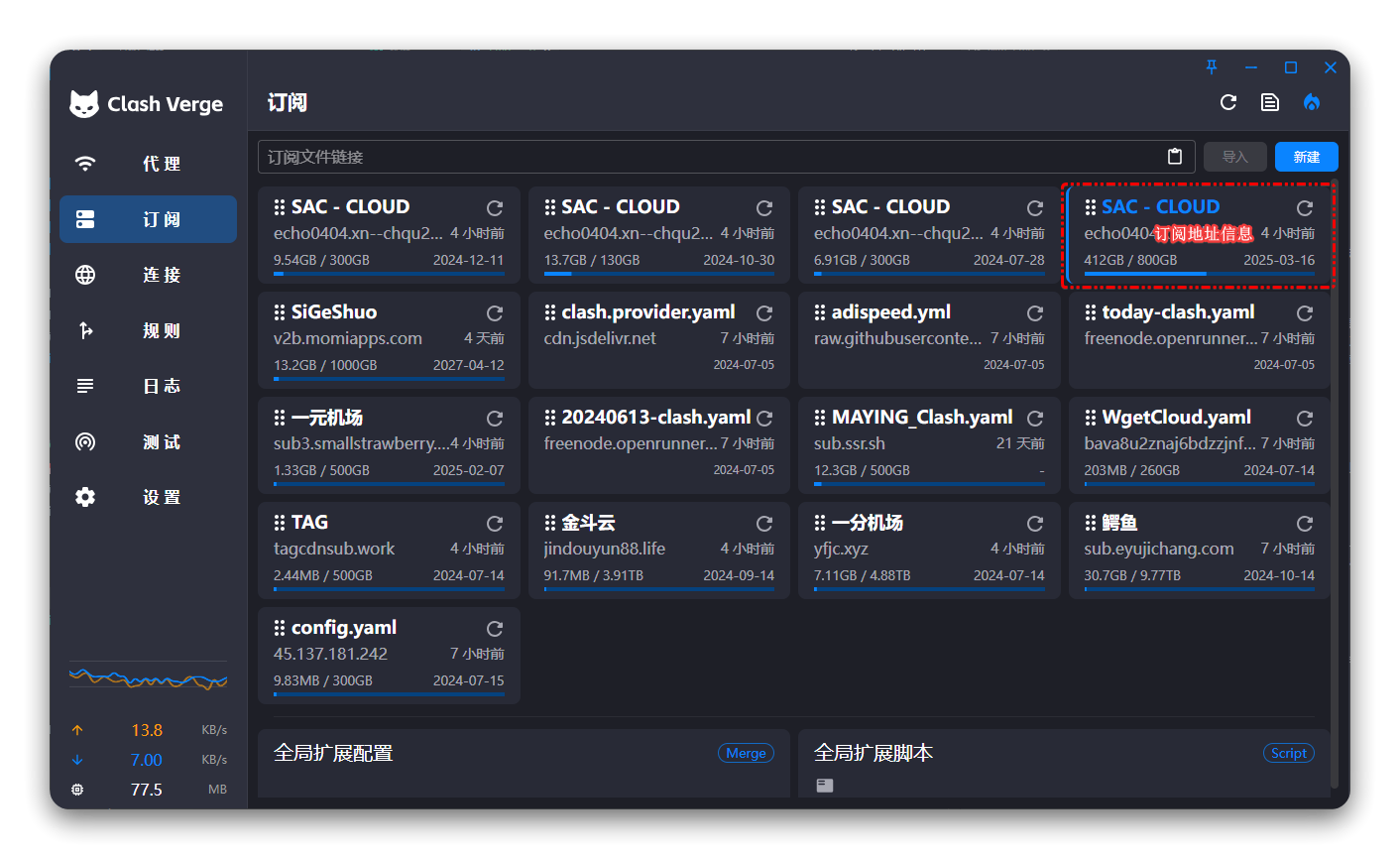Open the 设置 settings page

pos(149,497)
